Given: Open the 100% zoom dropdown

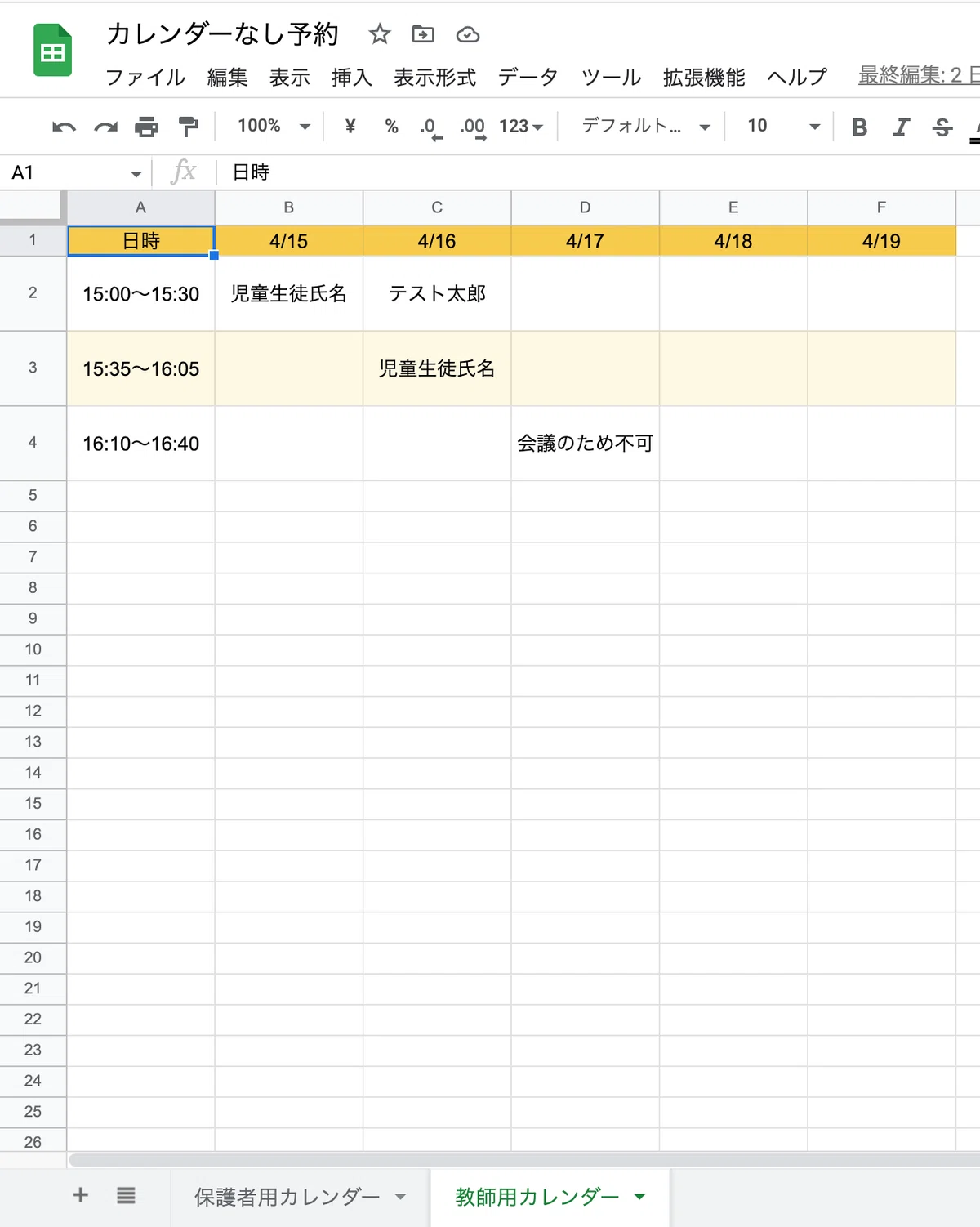Looking at the screenshot, I should click(274, 126).
